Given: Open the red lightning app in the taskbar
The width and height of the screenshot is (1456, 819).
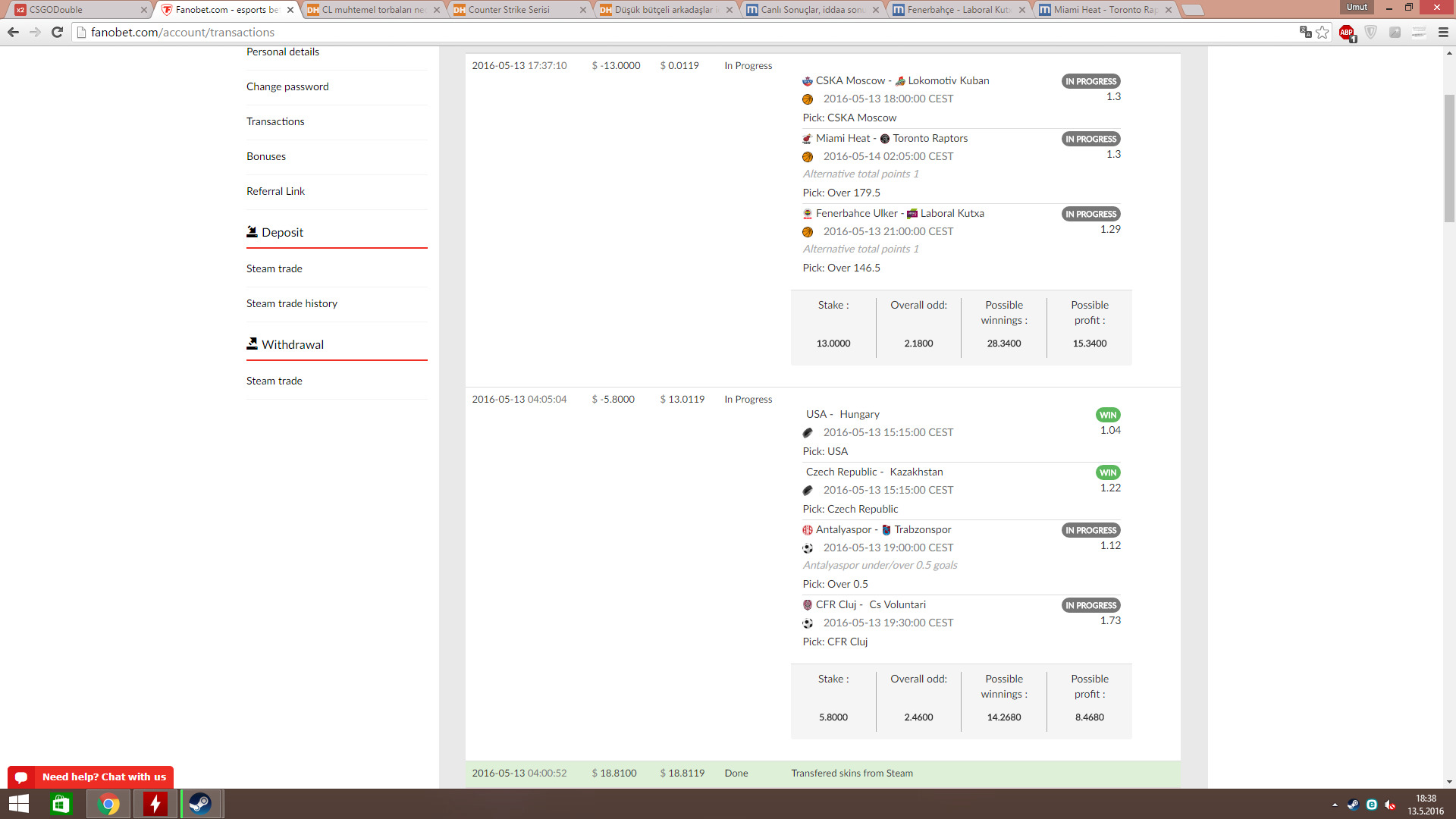Looking at the screenshot, I should 155,804.
